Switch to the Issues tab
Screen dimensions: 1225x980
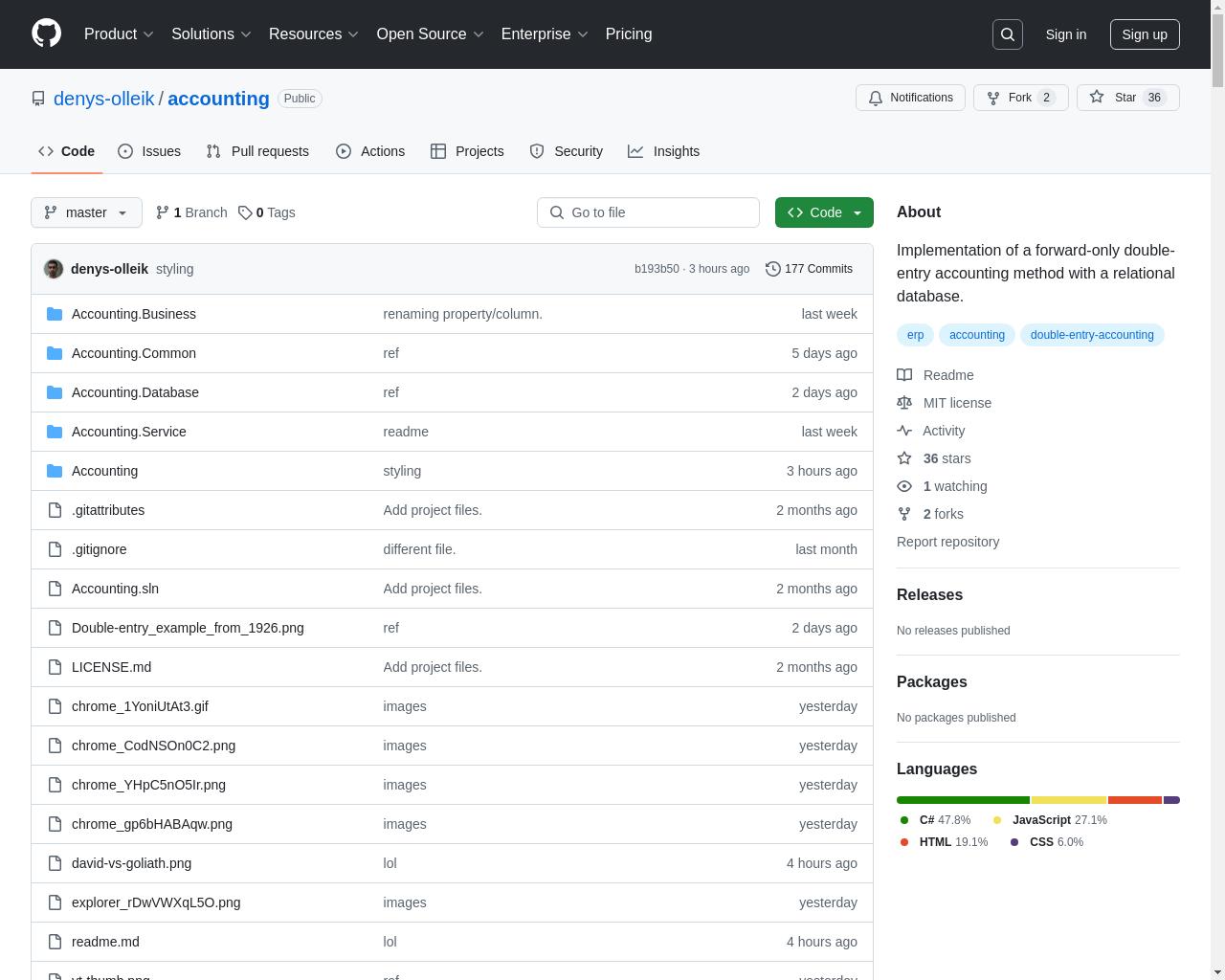coord(149,151)
